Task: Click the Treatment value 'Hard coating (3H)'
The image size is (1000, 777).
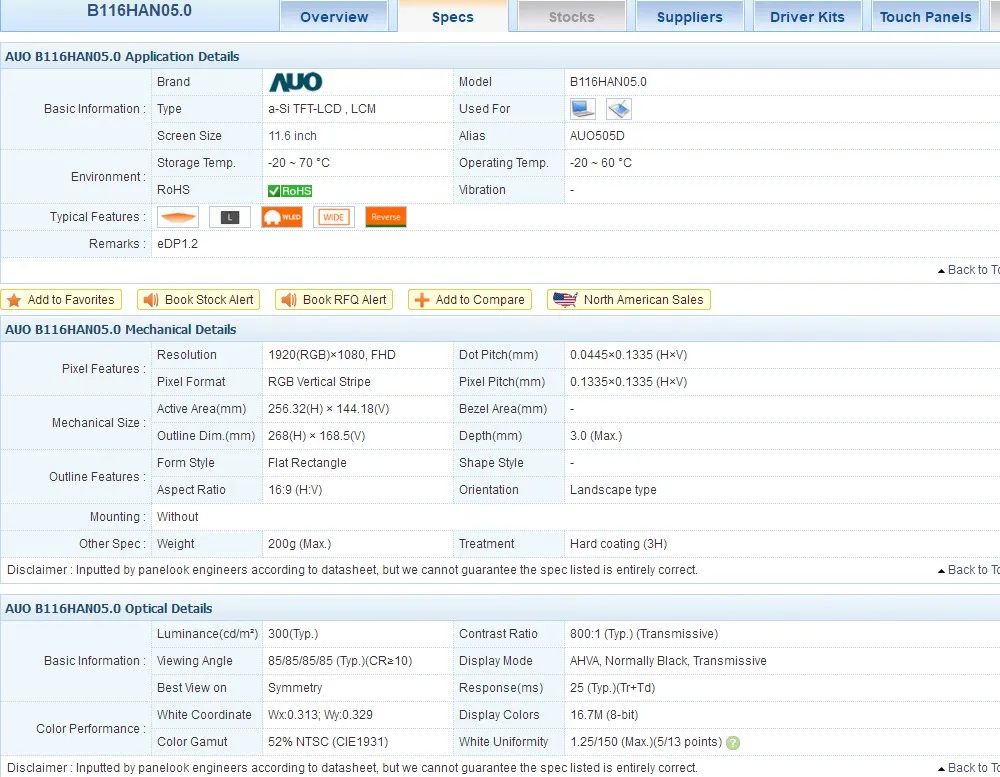Action: point(618,544)
